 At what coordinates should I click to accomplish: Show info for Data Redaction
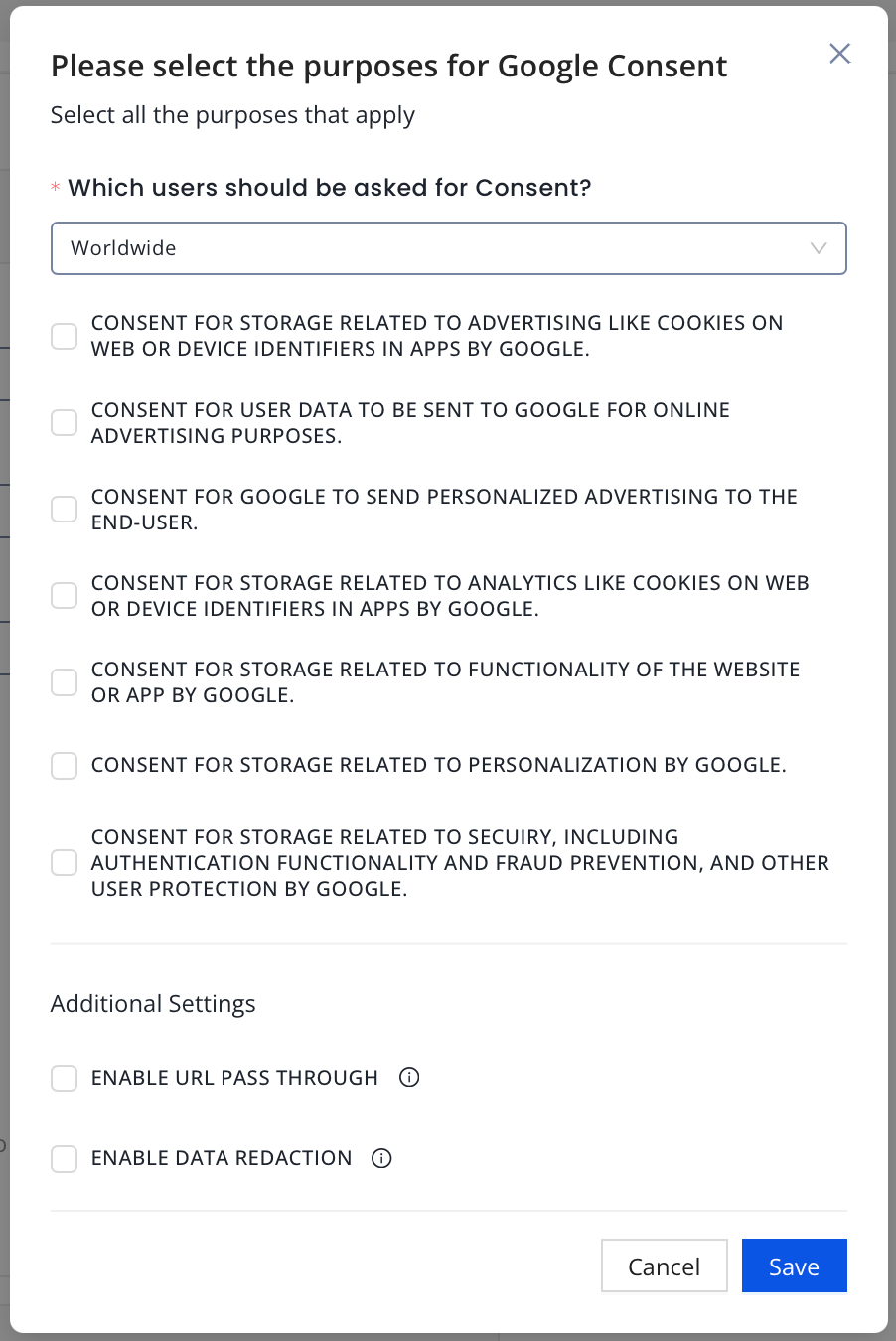coord(381,1158)
